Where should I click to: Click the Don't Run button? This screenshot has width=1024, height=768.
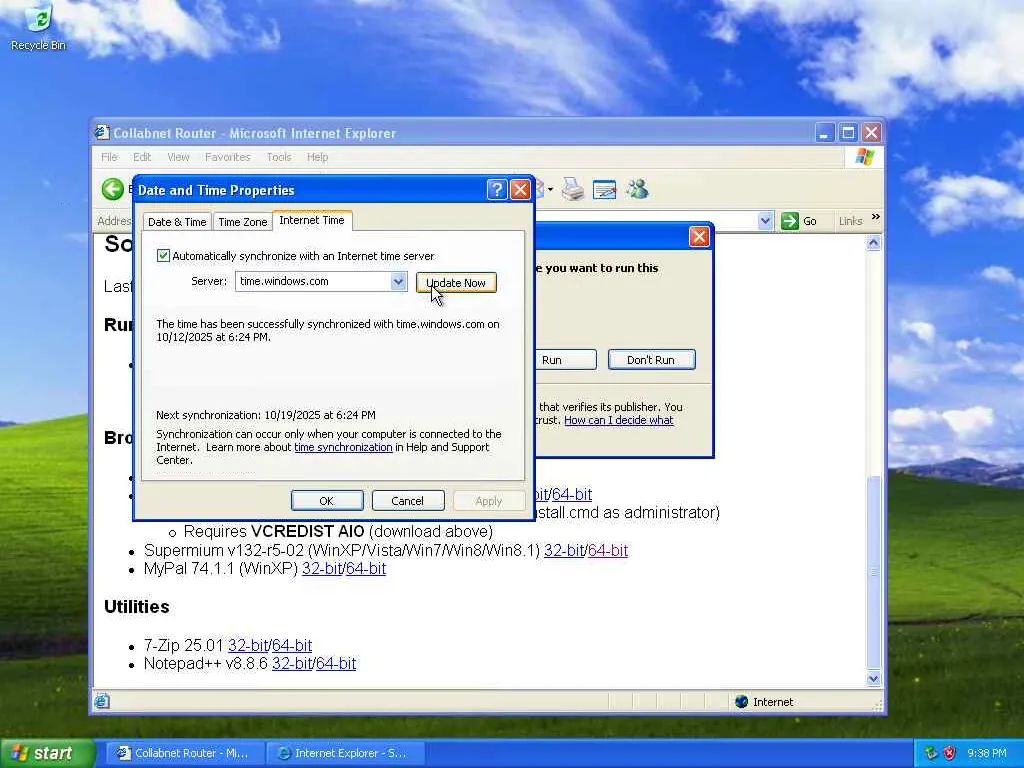pos(651,360)
